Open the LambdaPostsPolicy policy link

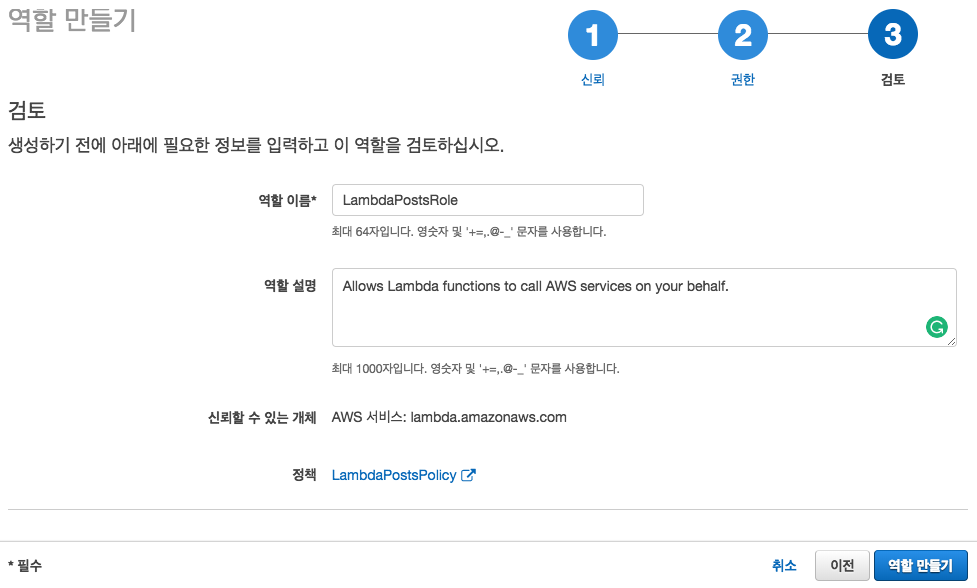[x=394, y=475]
